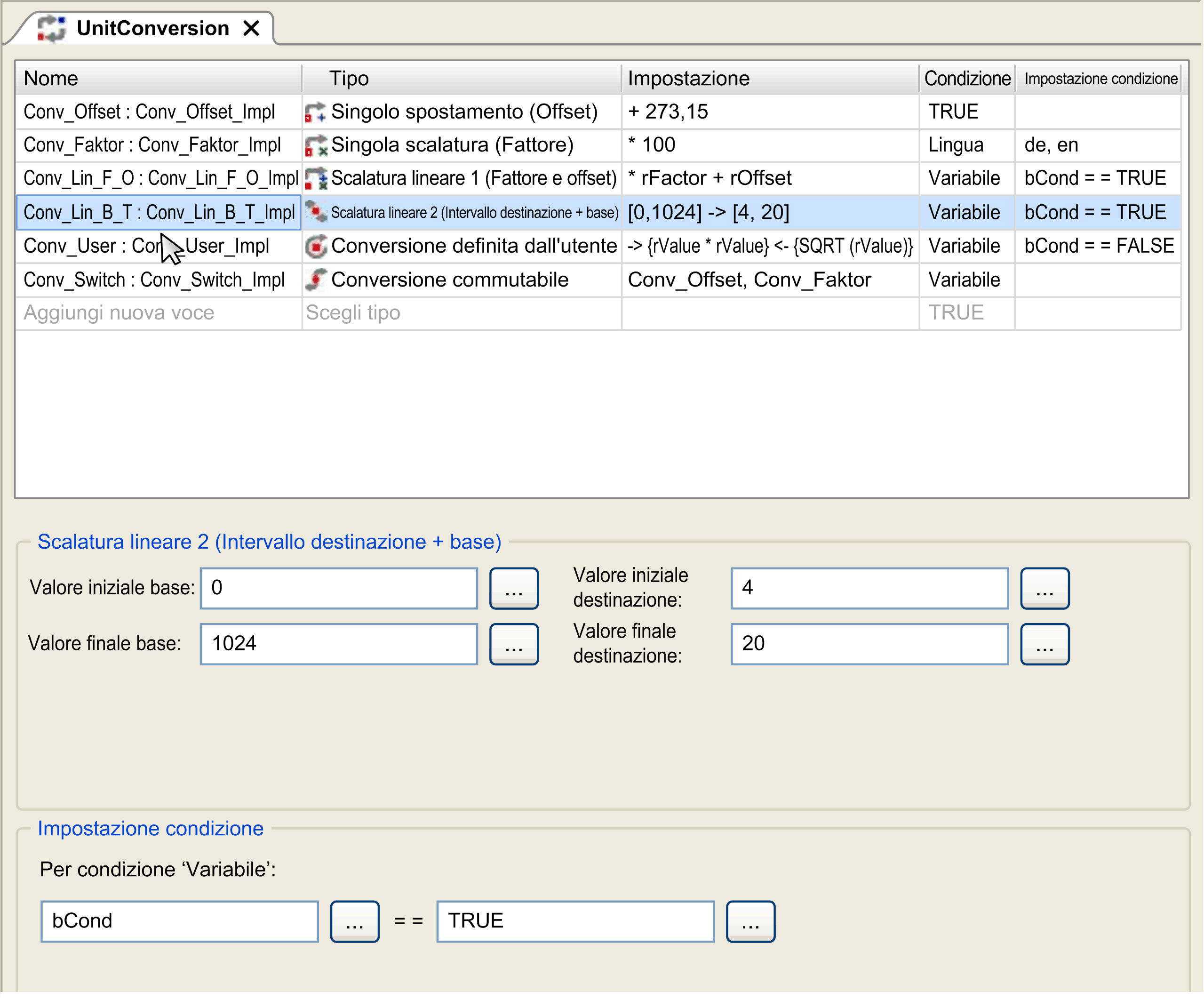Click 'bCond = = TRUE' in Conv_Lin_B_T row
Screen dimensions: 1204x999
(1098, 212)
